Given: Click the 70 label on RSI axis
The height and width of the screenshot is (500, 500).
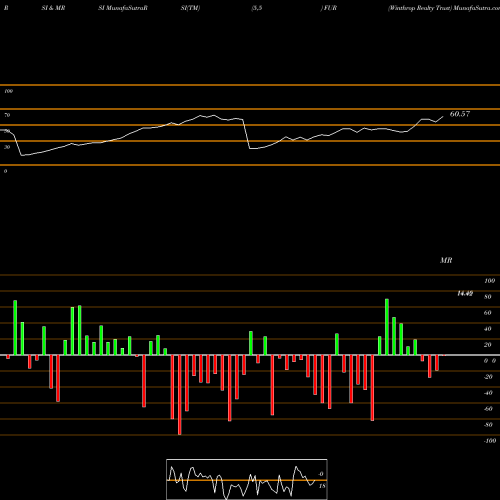Looking at the screenshot, I should (x=7, y=115).
